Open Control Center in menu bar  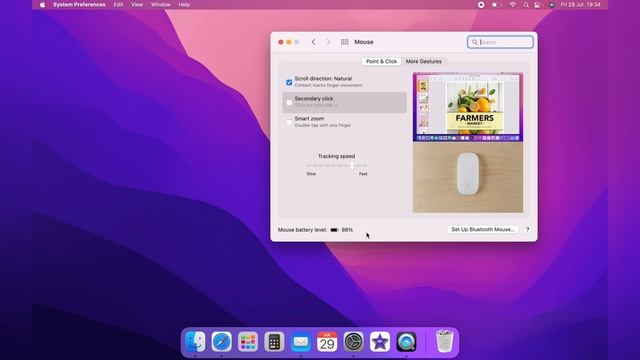click(538, 5)
